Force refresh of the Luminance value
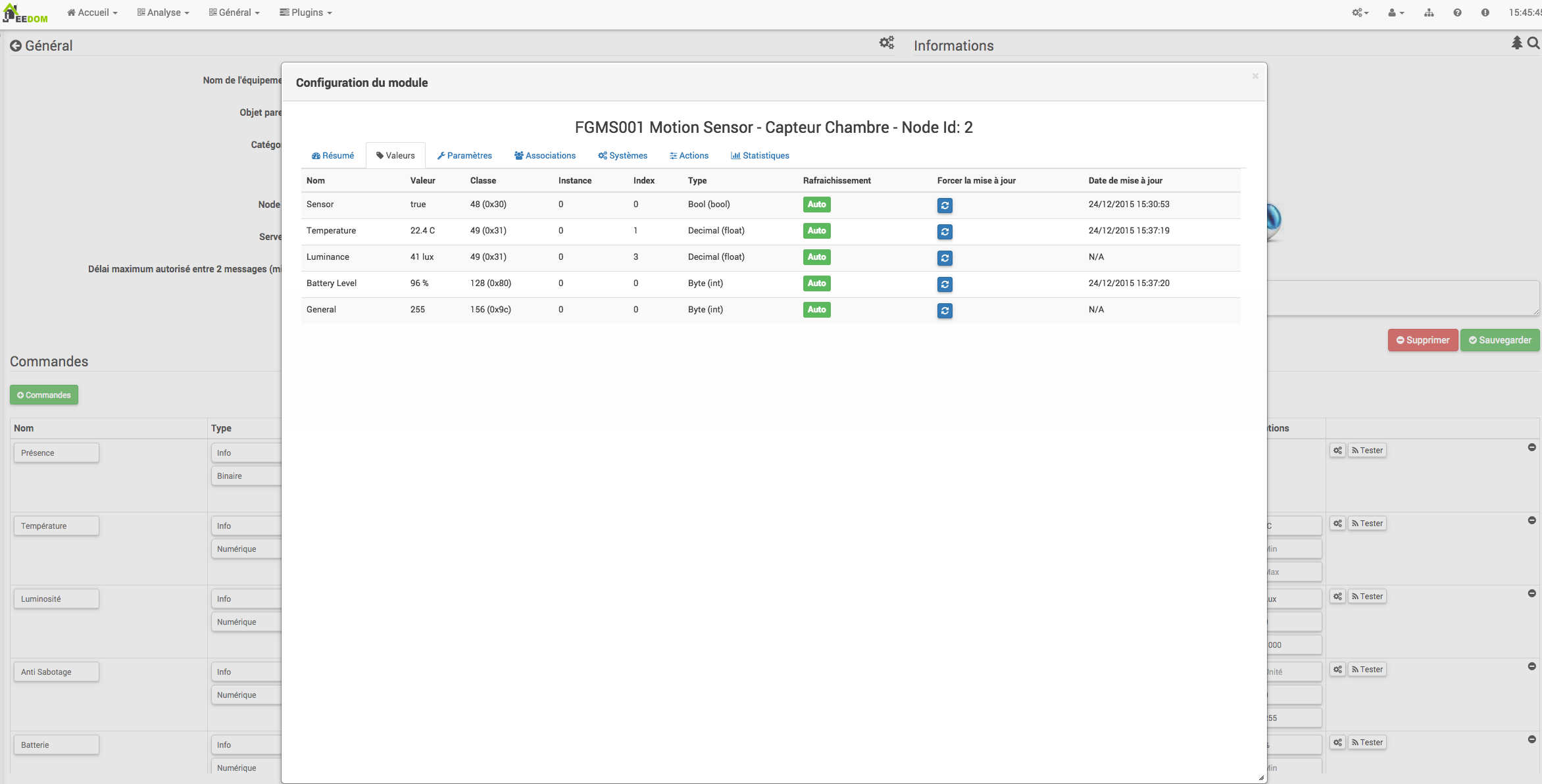Screen dimensions: 1542x784 point(945,258)
